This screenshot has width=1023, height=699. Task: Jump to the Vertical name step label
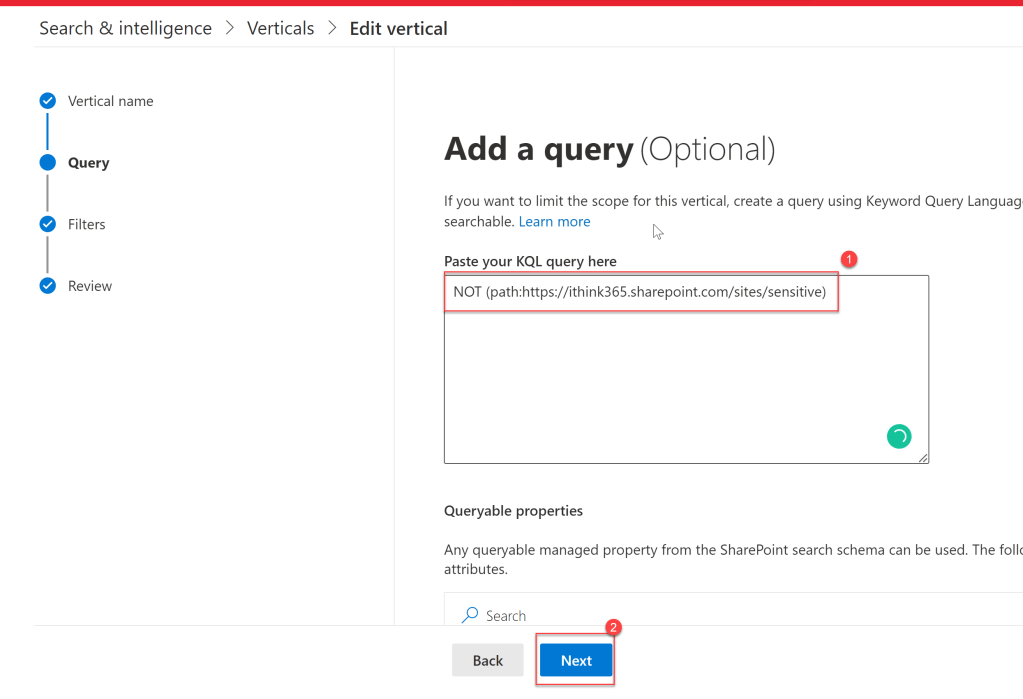(x=110, y=101)
